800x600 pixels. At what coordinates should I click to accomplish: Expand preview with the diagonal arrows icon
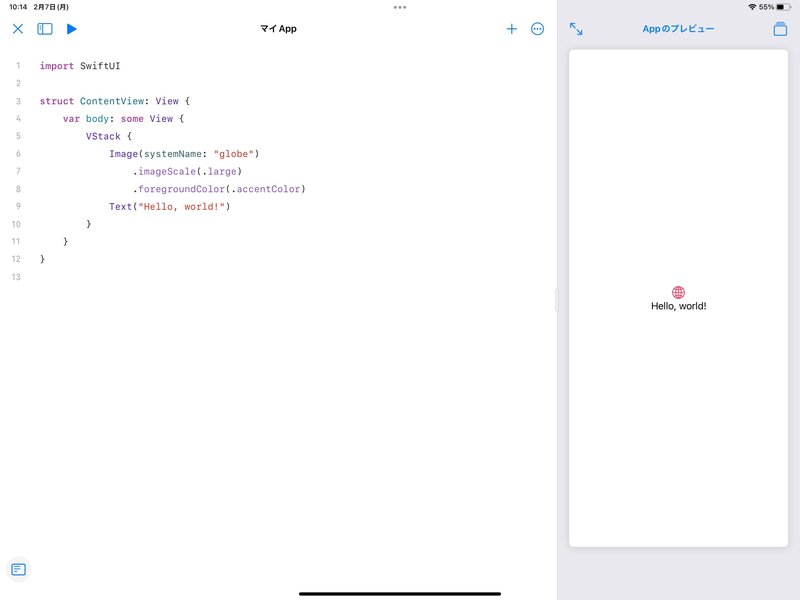point(576,29)
